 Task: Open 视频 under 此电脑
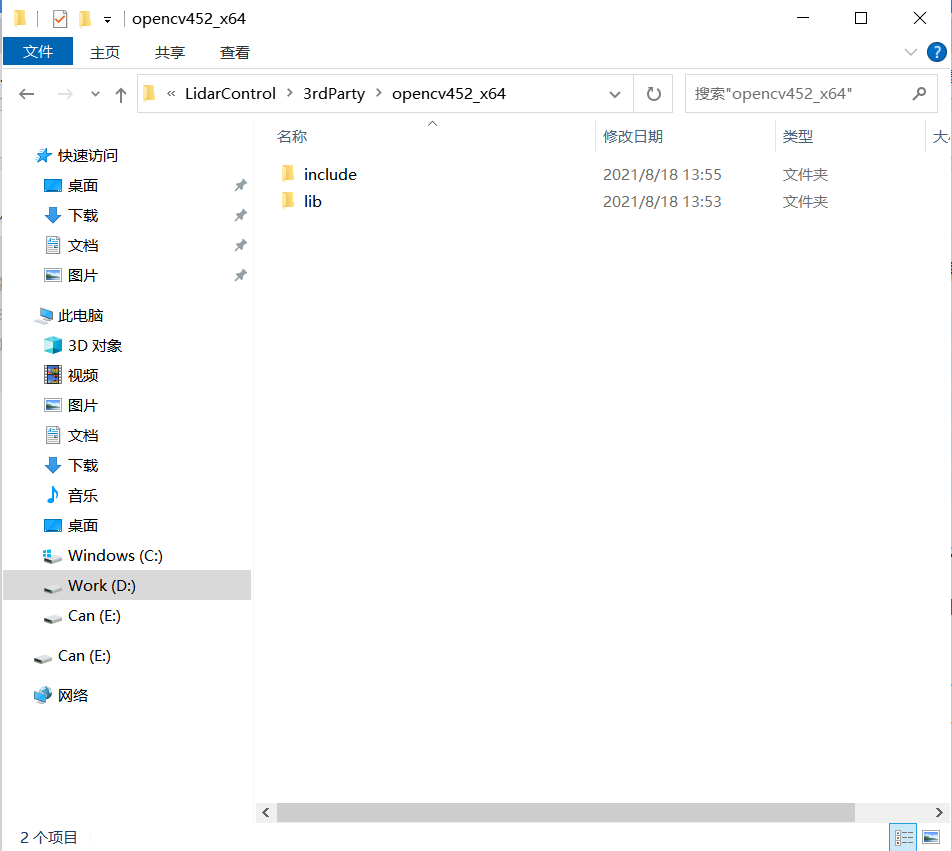(83, 376)
